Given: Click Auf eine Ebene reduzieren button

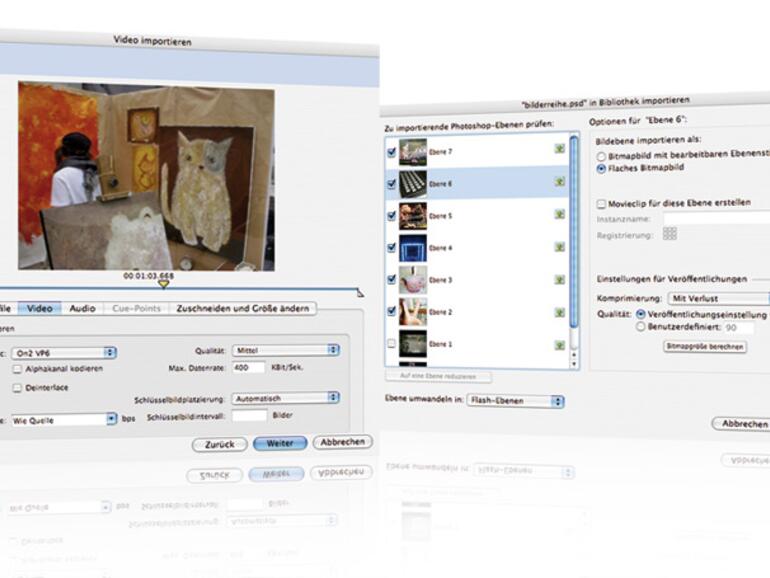Looking at the screenshot, I should 438,376.
